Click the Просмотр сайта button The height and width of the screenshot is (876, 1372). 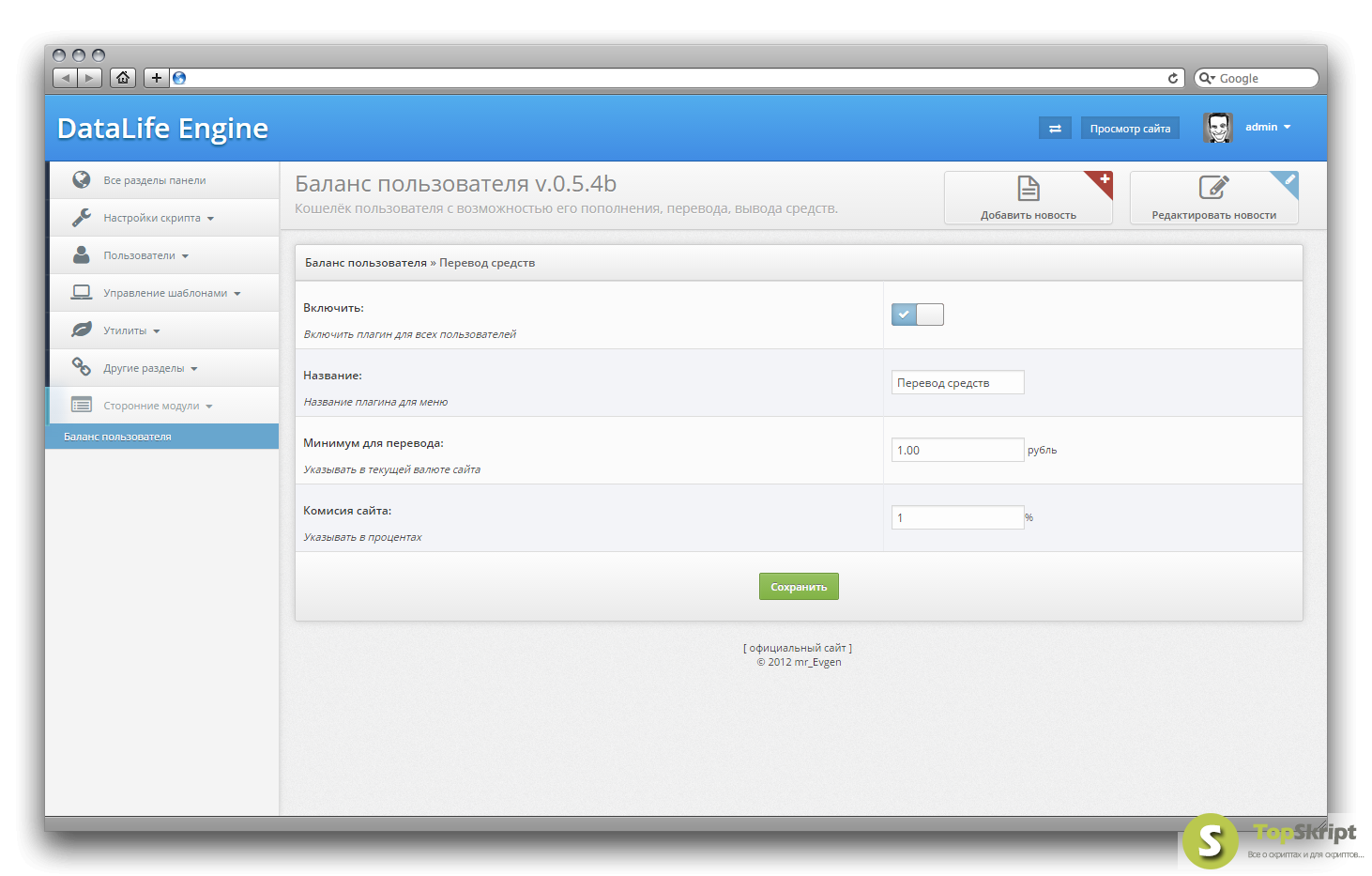(1130, 129)
